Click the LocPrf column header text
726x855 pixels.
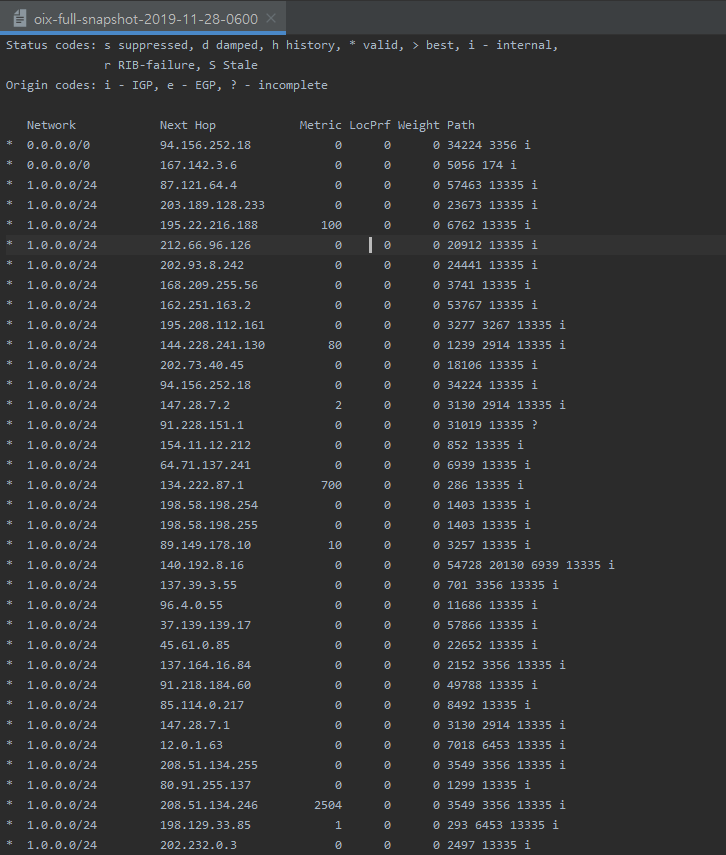click(x=370, y=125)
